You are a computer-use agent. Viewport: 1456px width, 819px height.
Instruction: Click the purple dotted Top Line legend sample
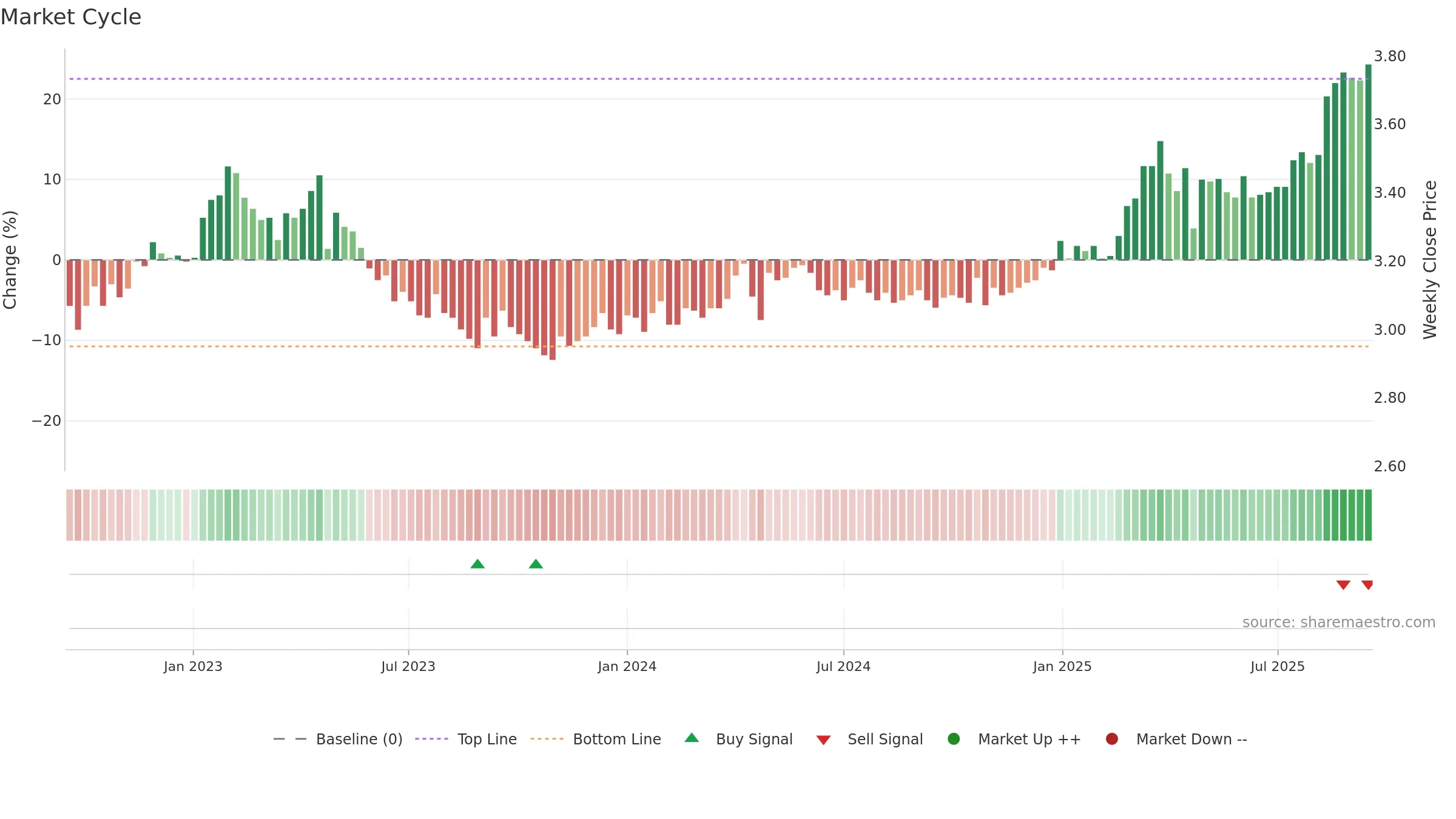click(431, 739)
